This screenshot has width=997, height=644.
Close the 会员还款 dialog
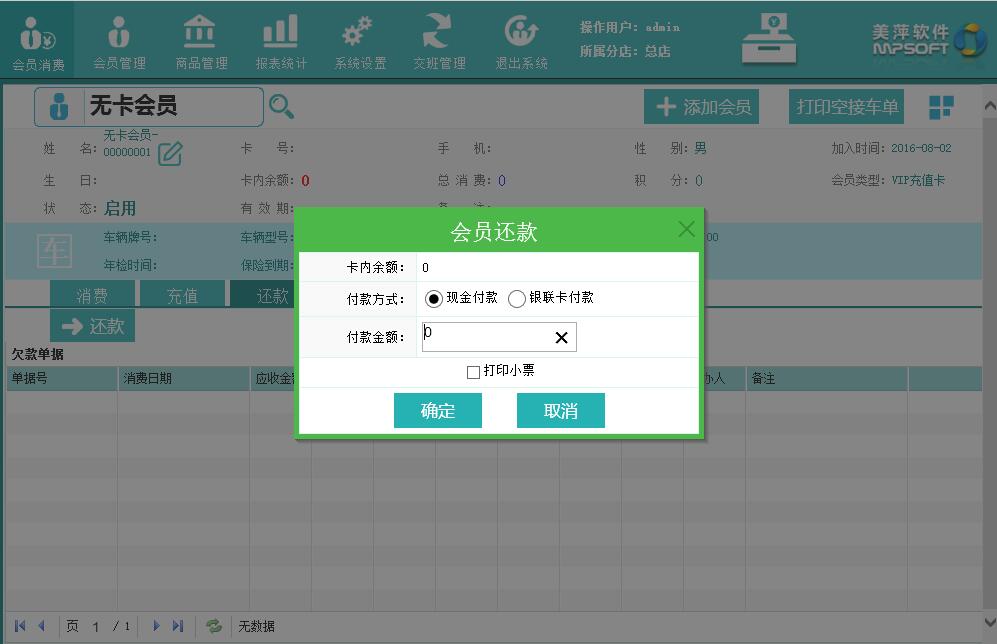point(686,229)
